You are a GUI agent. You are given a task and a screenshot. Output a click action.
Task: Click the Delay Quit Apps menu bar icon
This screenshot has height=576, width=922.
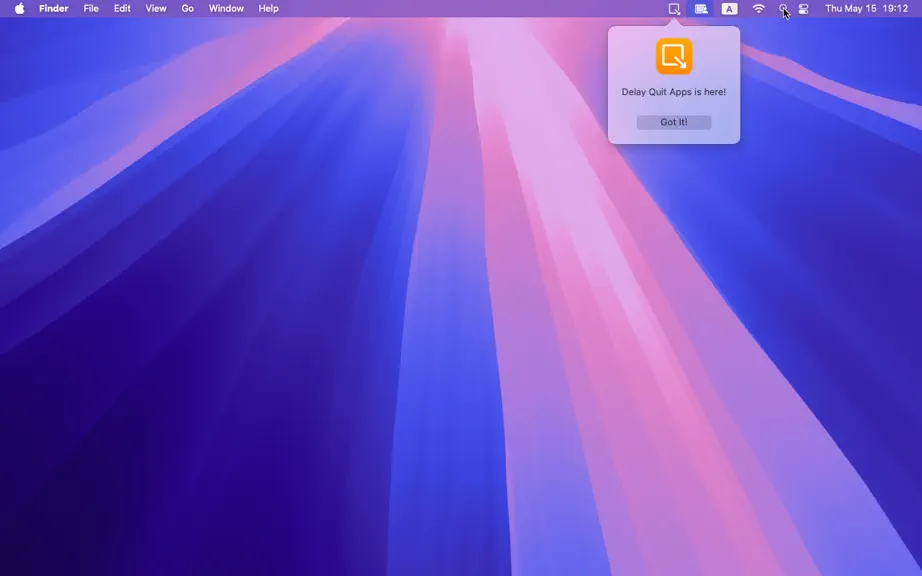(674, 9)
